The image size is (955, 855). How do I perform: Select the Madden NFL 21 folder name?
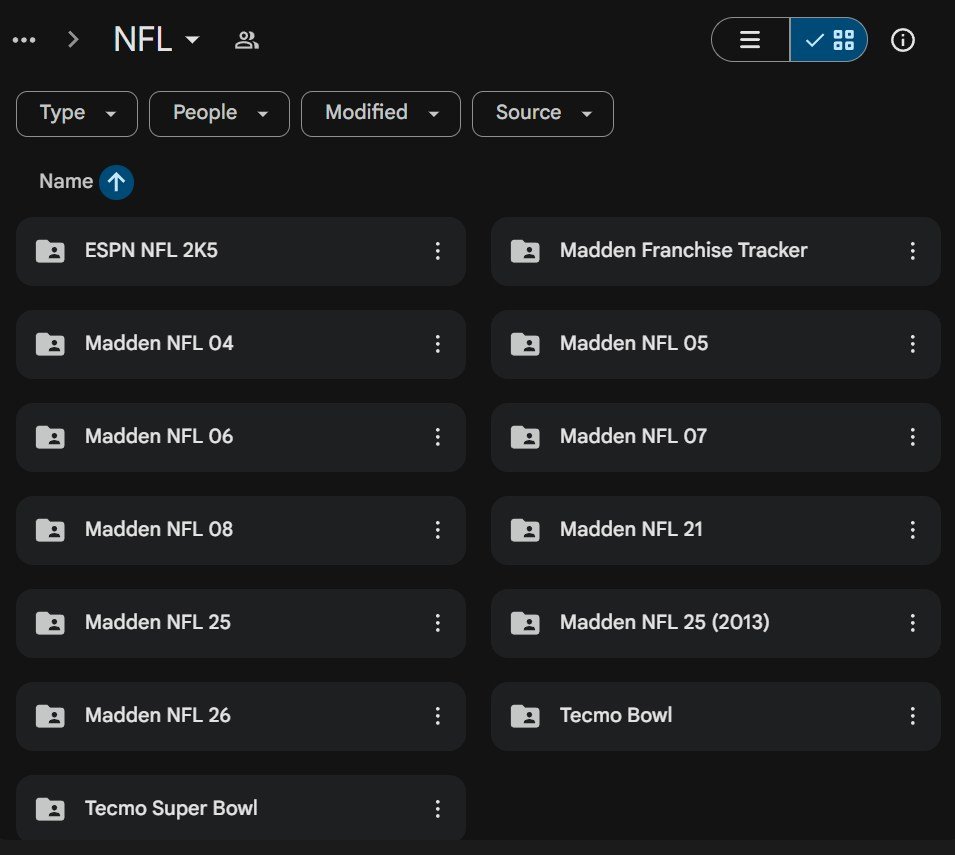[x=631, y=529]
